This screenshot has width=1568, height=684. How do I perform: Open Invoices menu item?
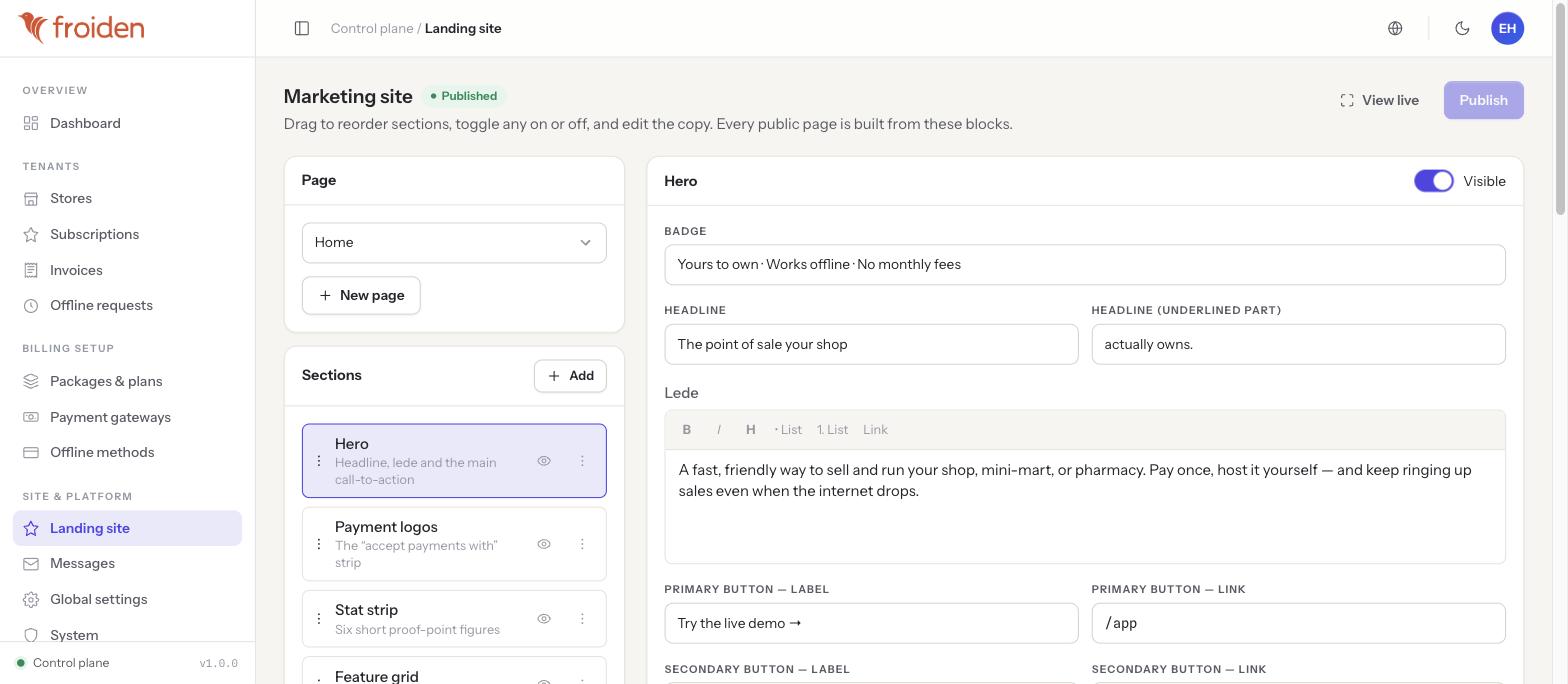coord(127,270)
